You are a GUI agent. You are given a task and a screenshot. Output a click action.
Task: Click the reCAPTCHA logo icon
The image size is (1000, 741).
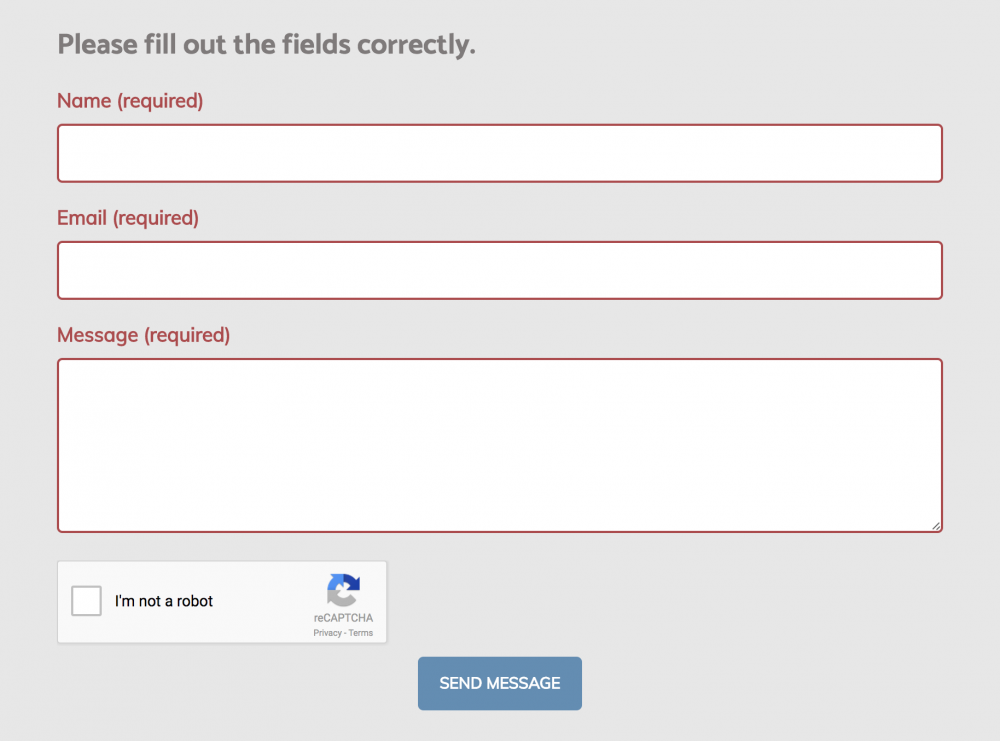pyautogui.click(x=343, y=591)
